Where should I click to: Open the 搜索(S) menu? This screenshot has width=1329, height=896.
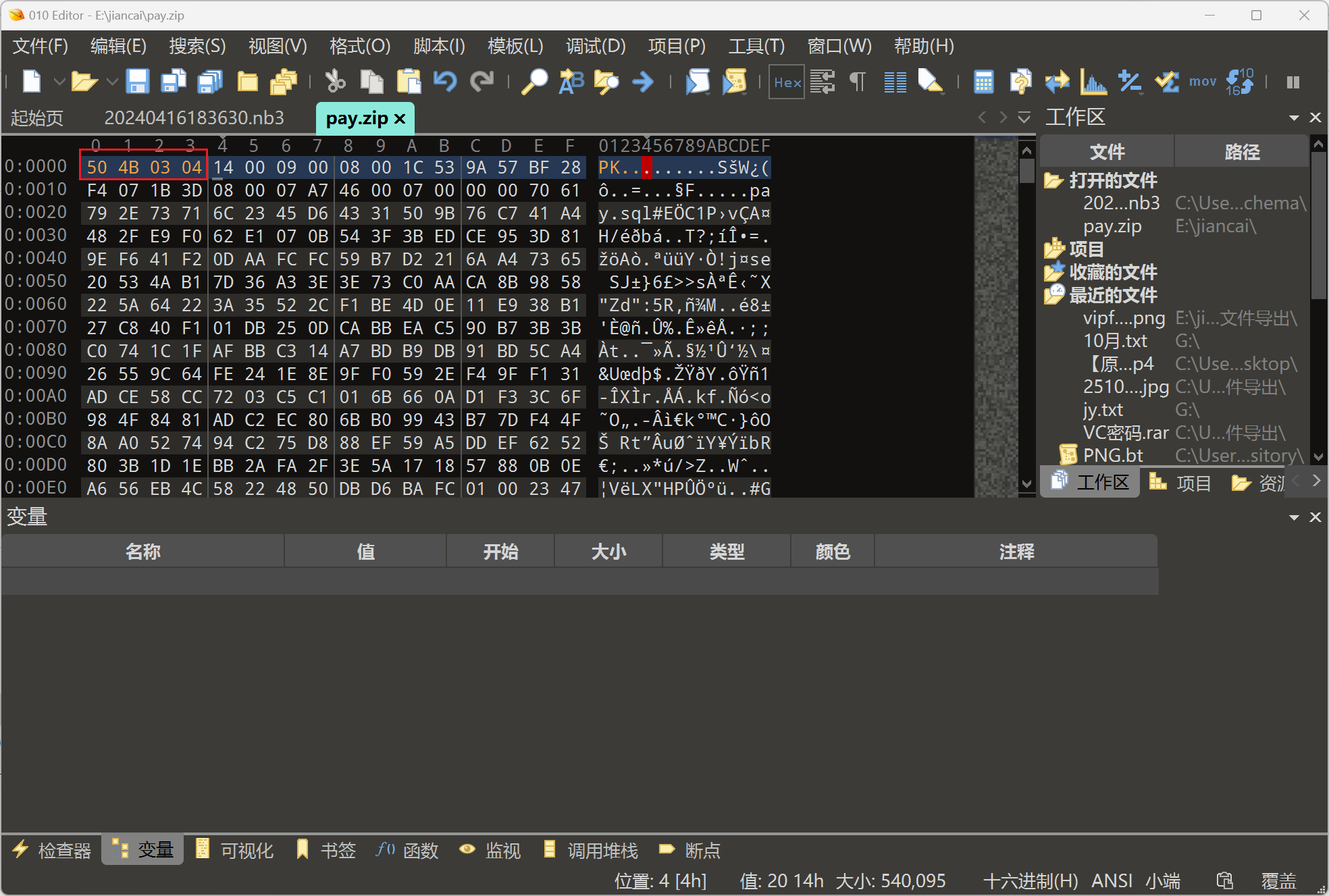click(x=197, y=46)
